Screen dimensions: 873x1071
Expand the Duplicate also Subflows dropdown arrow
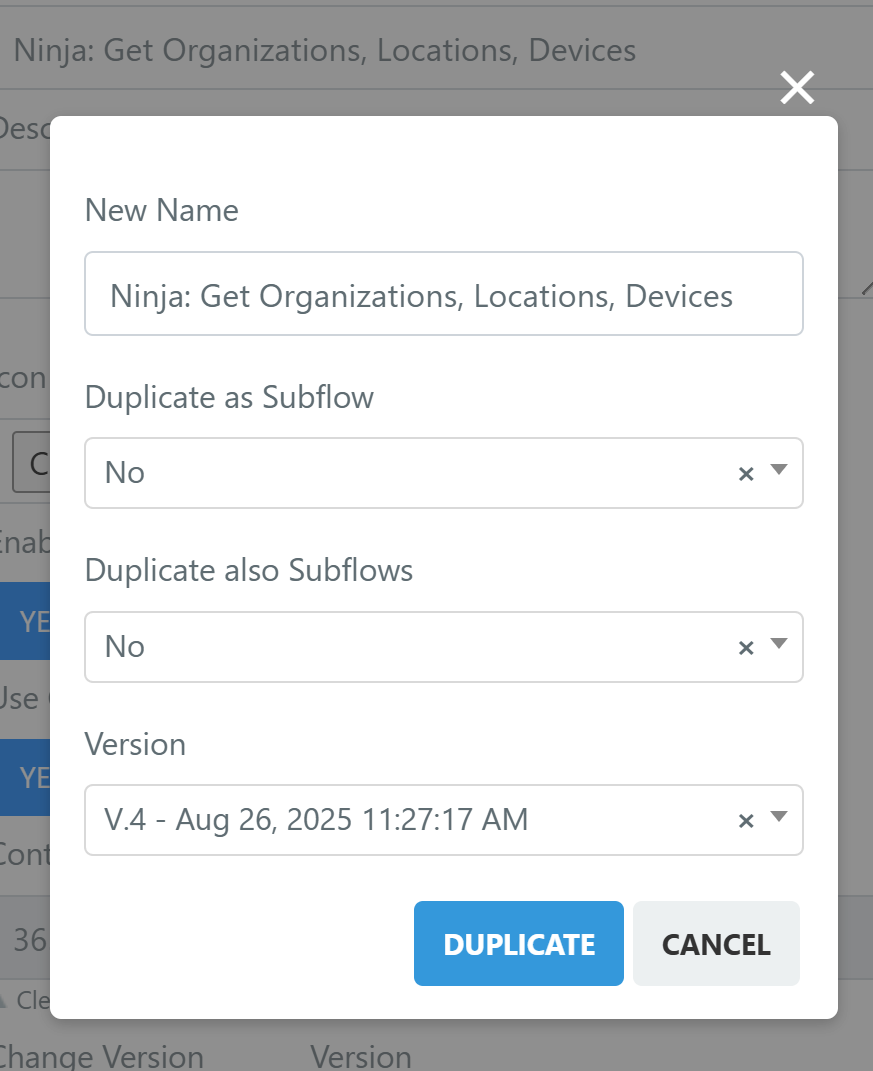(x=779, y=643)
